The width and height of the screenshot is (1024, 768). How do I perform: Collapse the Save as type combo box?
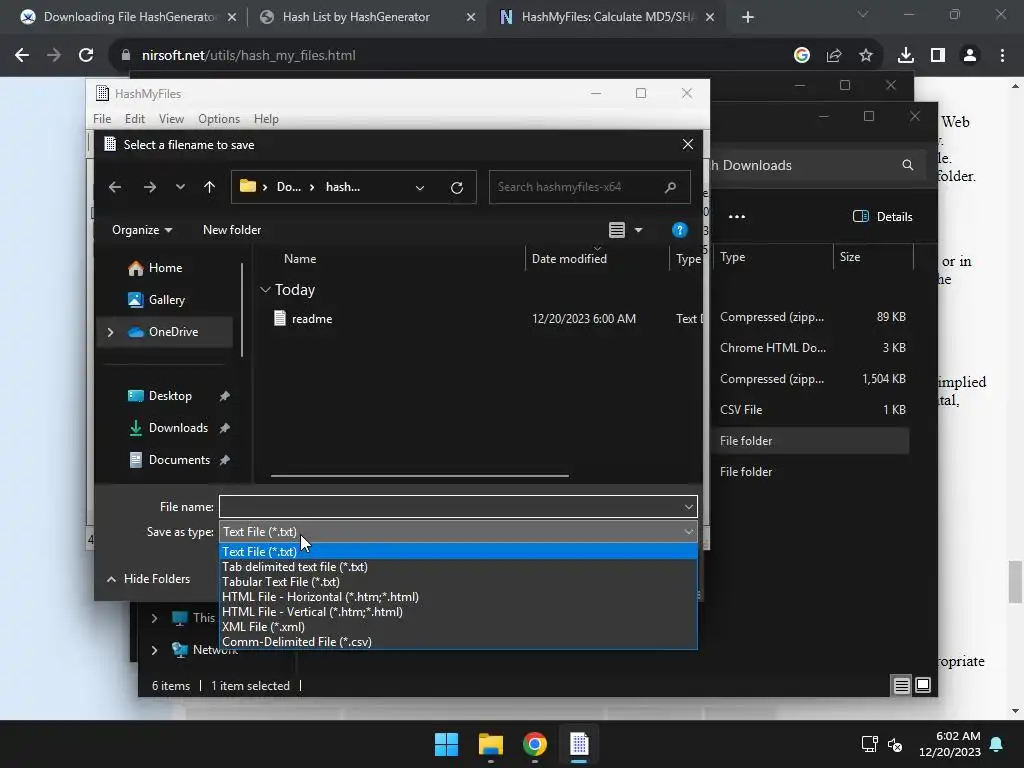point(688,532)
